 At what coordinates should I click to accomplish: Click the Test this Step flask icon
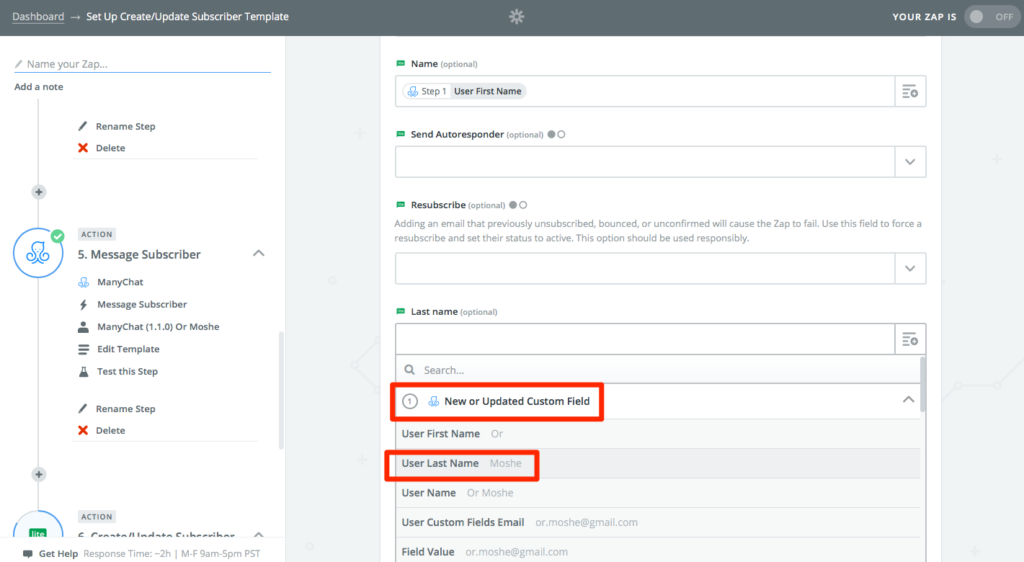(84, 371)
